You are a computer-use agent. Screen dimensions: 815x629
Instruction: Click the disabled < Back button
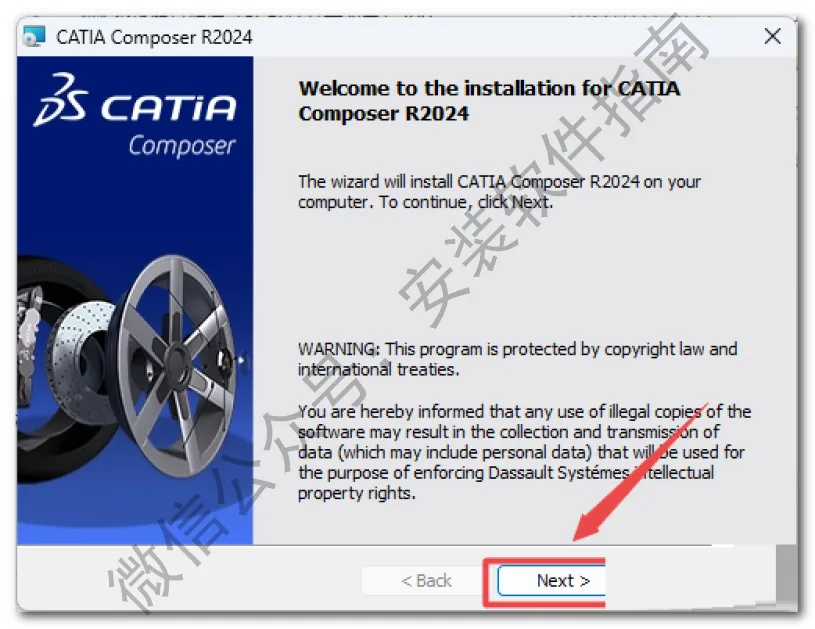426,581
